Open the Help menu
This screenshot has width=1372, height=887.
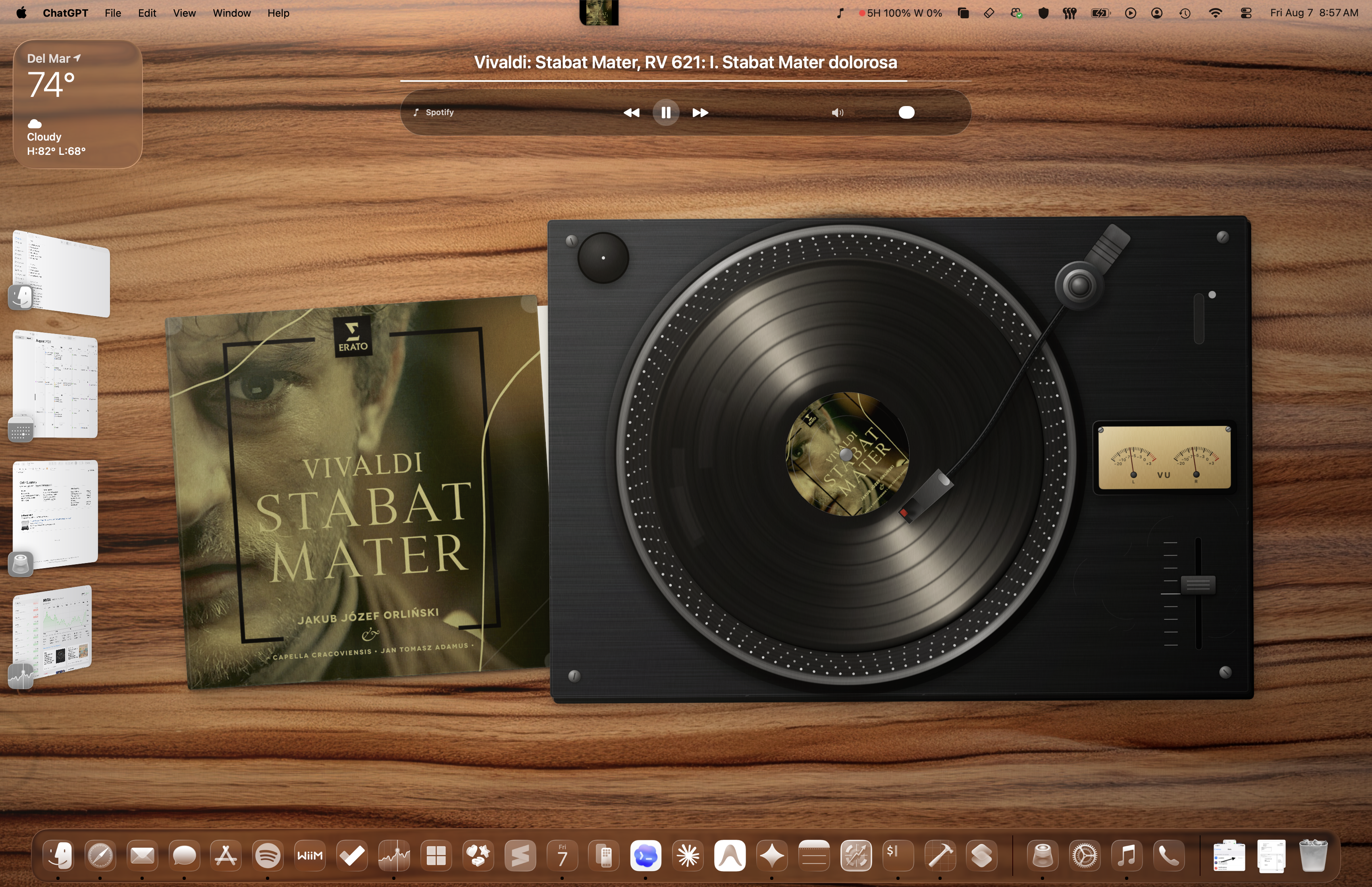pos(278,13)
